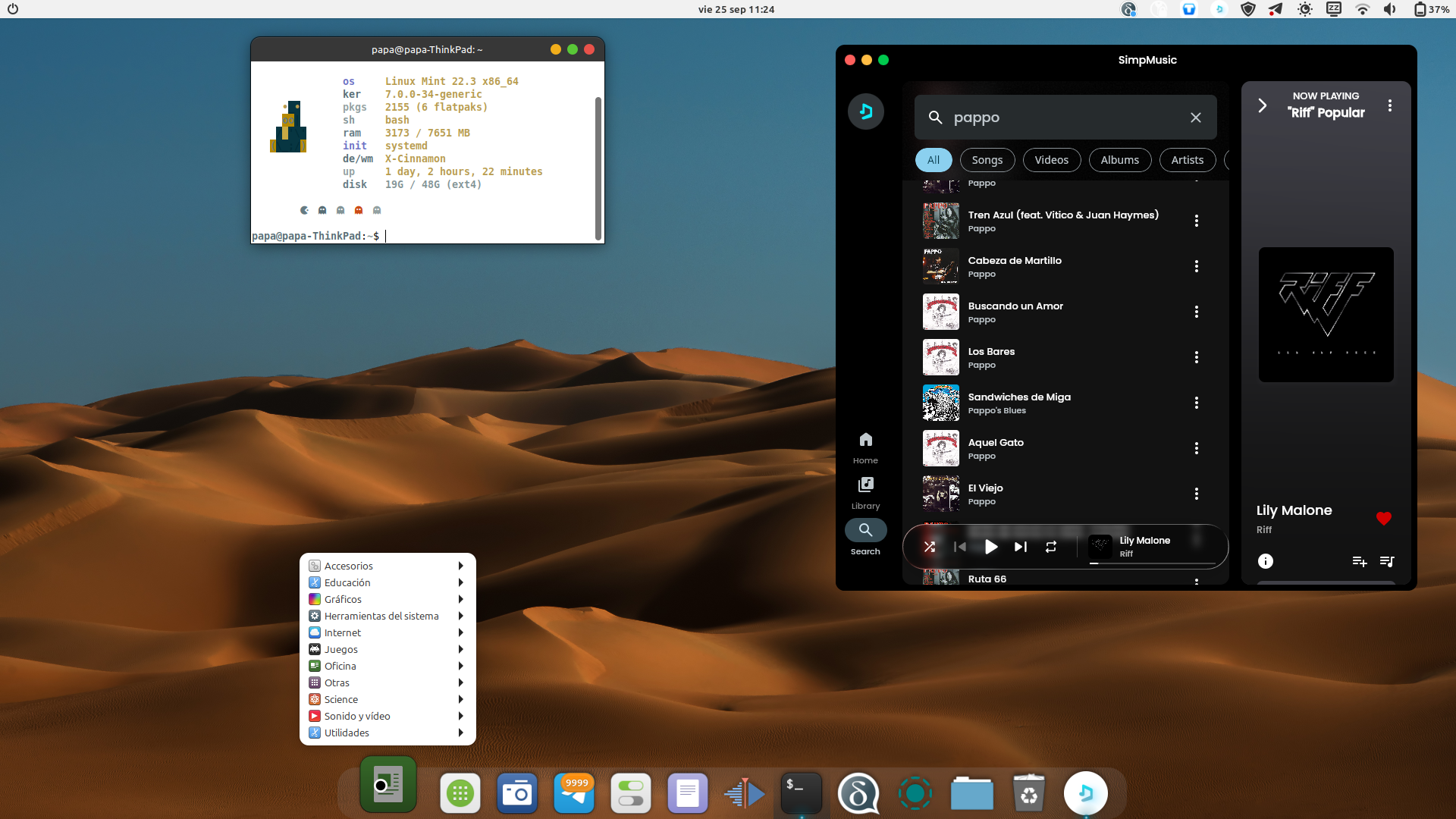Image resolution: width=1456 pixels, height=819 pixels.
Task: Toggle repeat mode in mini player
Action: click(1051, 547)
